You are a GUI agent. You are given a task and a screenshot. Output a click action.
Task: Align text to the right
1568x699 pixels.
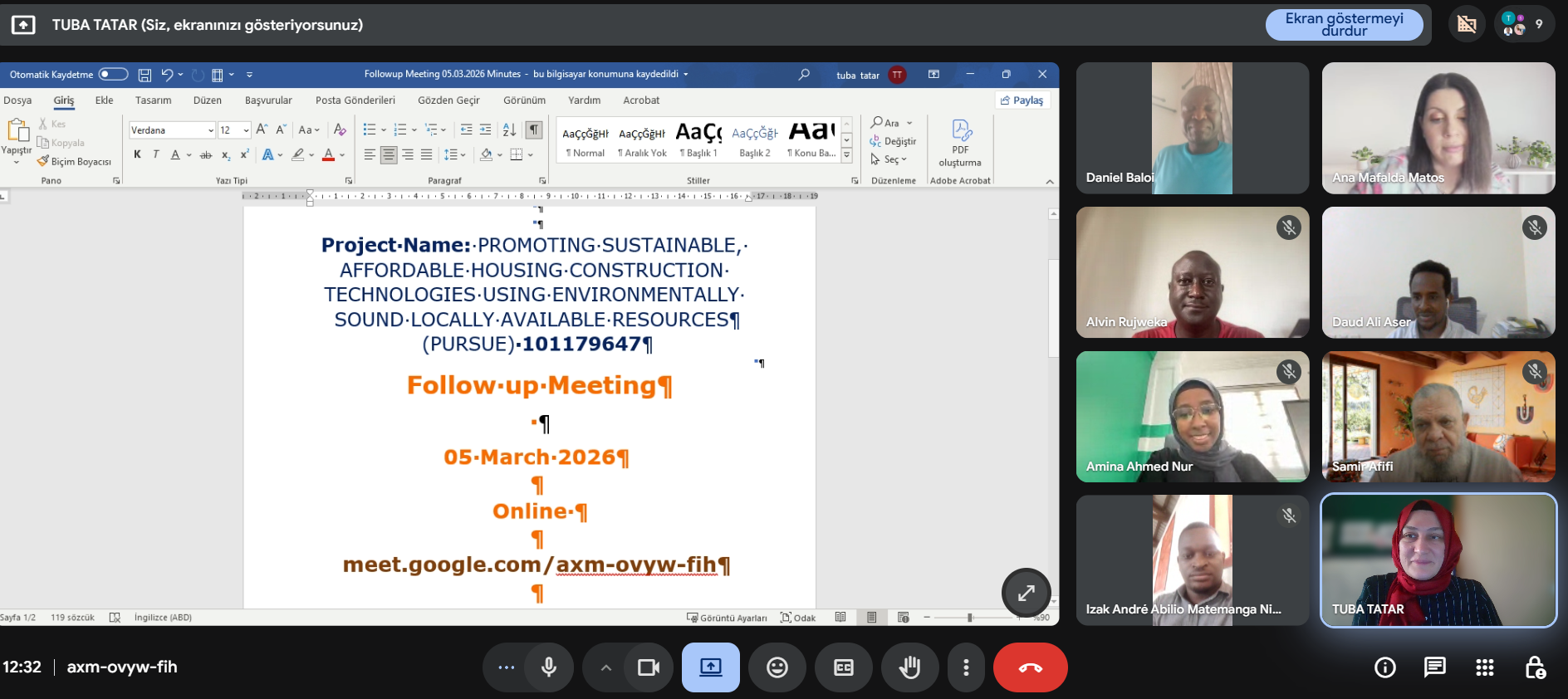[x=408, y=154]
